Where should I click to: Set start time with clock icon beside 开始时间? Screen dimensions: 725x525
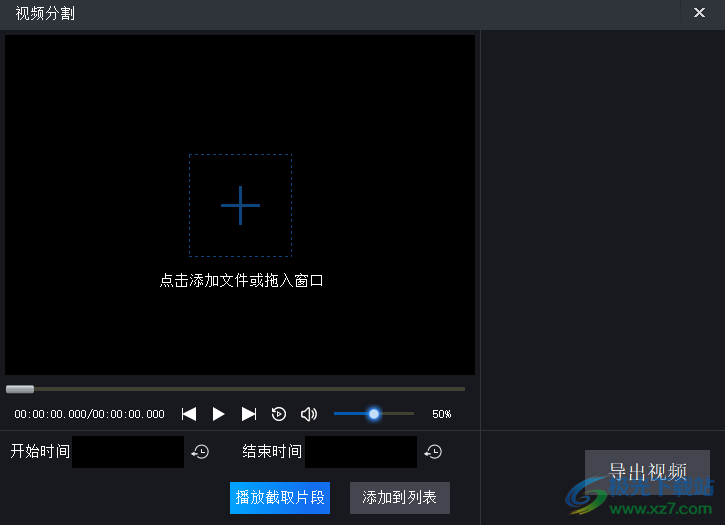click(201, 451)
